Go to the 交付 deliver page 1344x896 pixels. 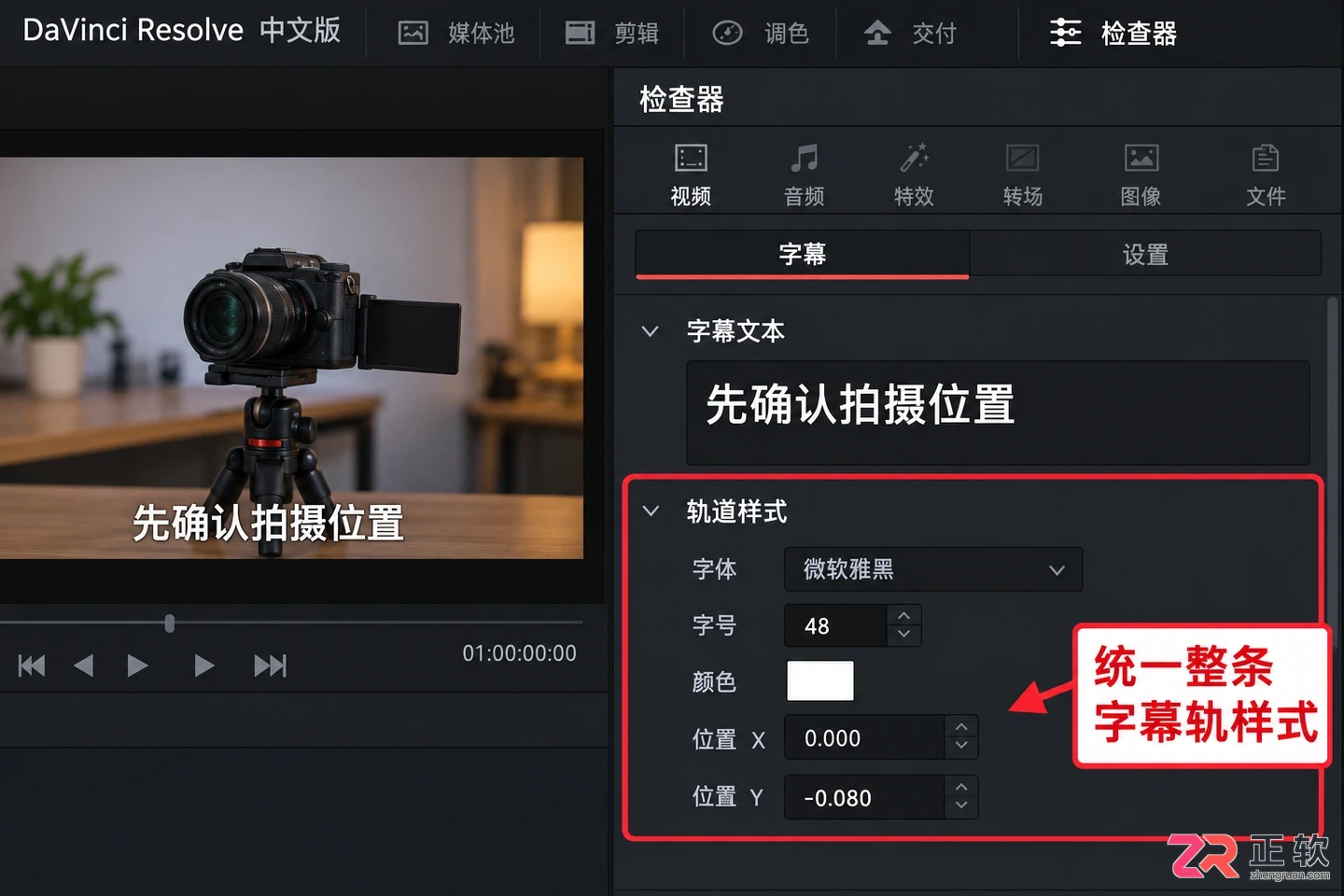(910, 34)
